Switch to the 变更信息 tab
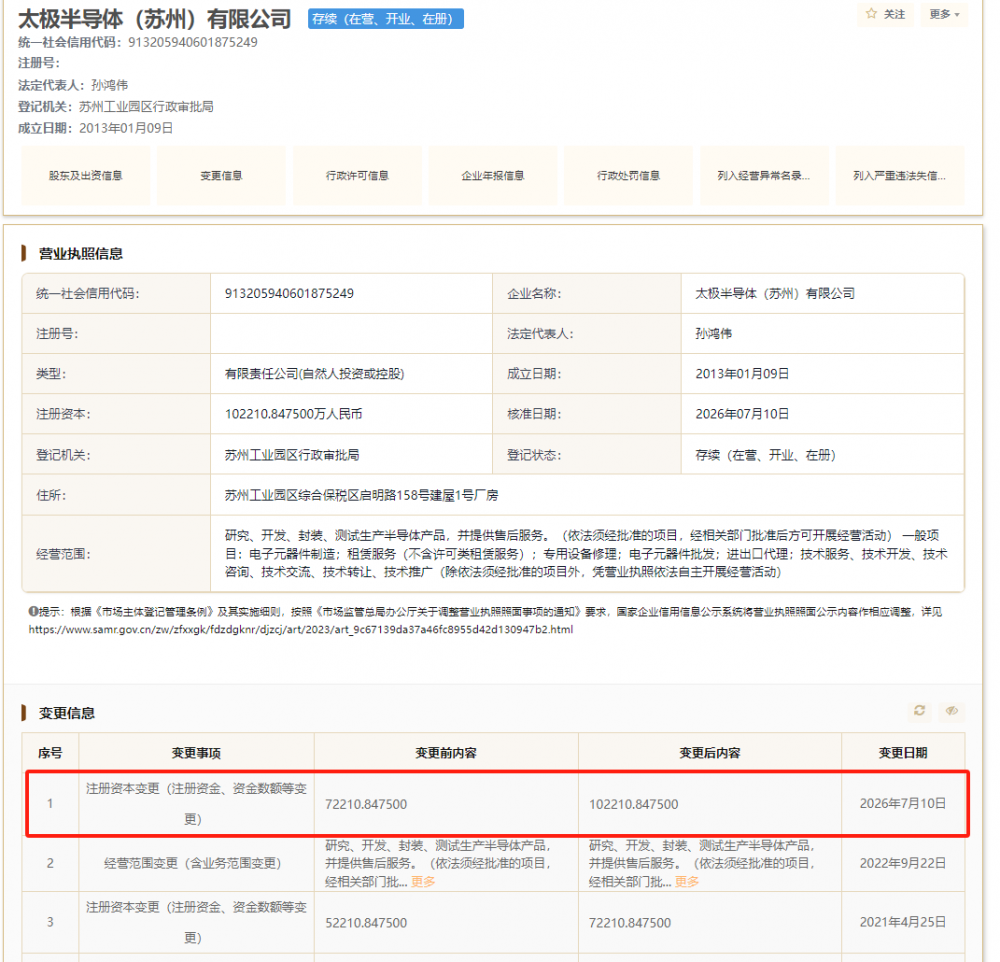This screenshot has width=1000, height=962. click(x=221, y=175)
